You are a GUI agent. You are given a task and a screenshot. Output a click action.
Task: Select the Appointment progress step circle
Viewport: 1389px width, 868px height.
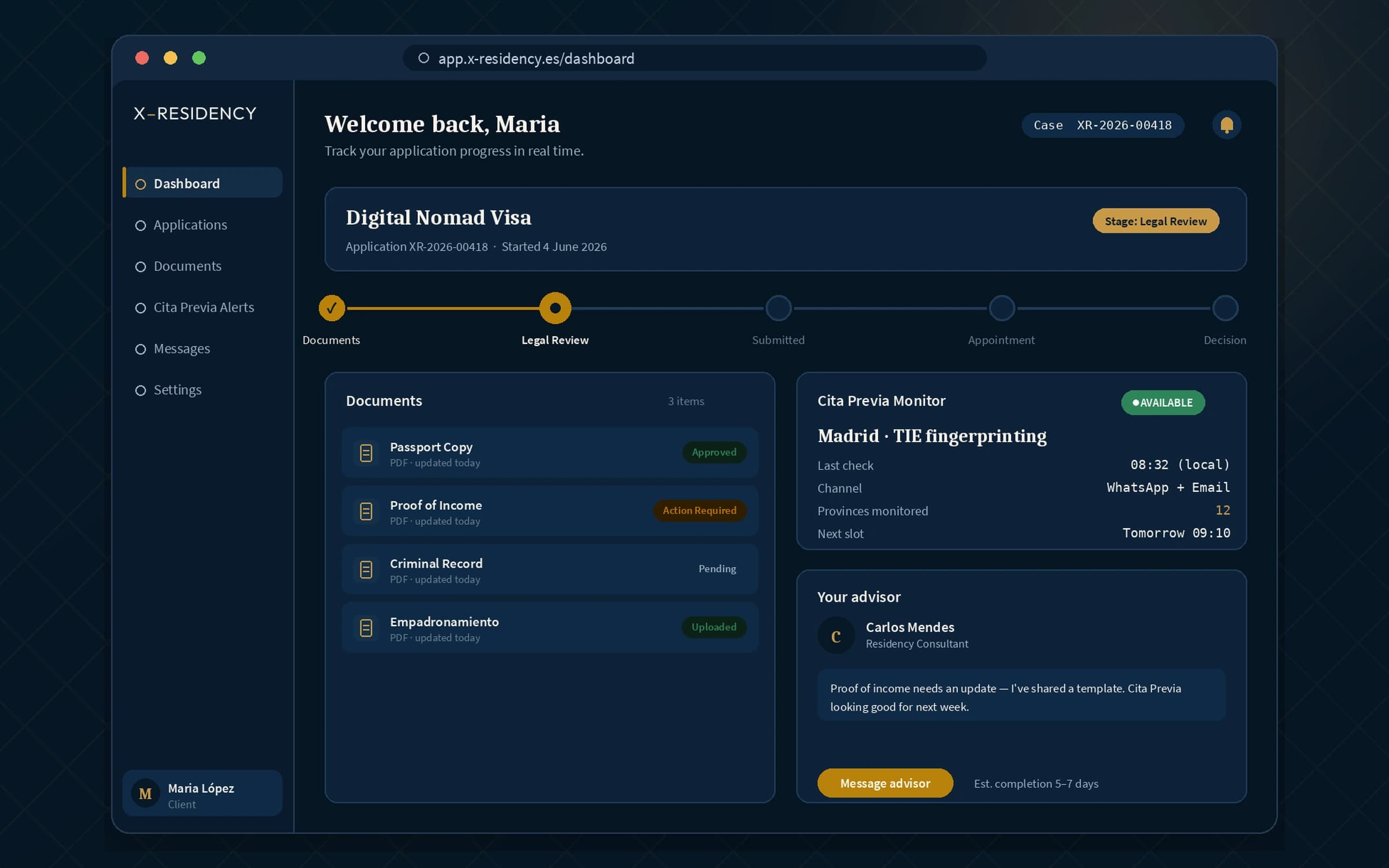click(1002, 308)
